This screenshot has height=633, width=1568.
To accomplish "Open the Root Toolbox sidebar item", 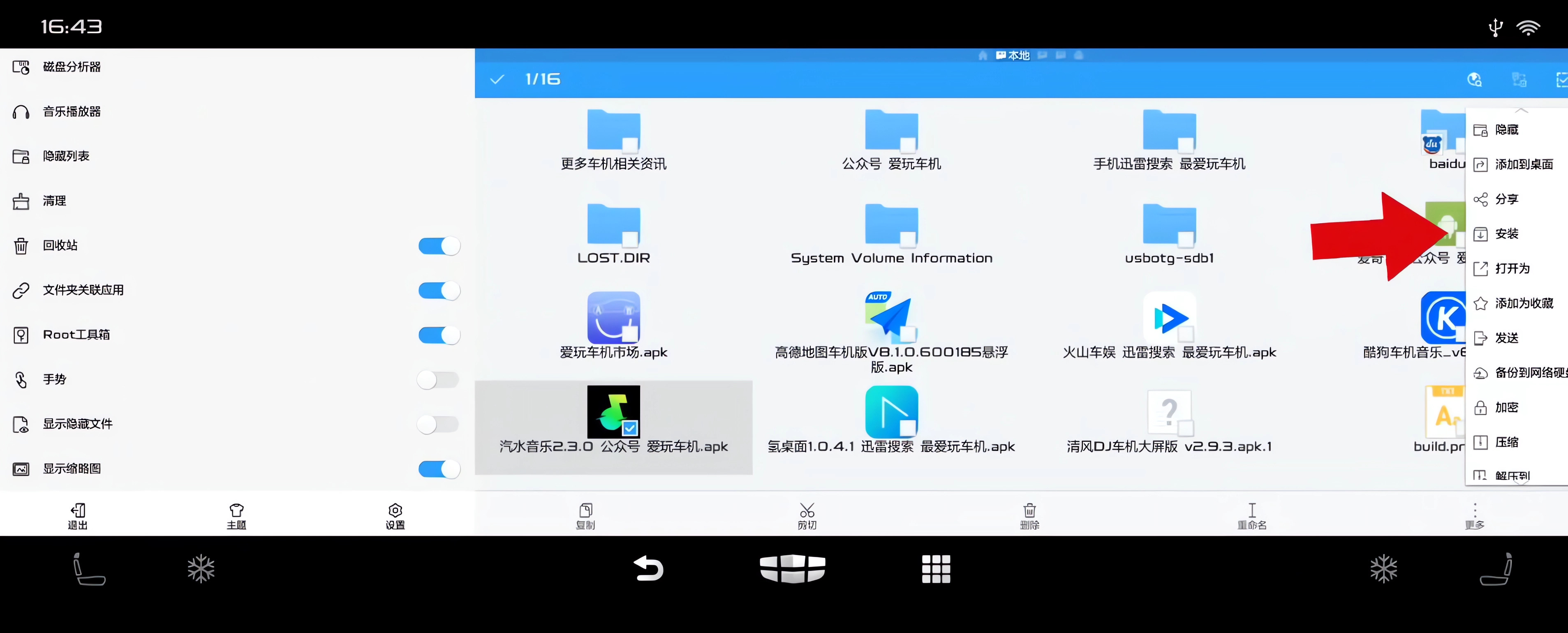I will pyautogui.click(x=76, y=334).
